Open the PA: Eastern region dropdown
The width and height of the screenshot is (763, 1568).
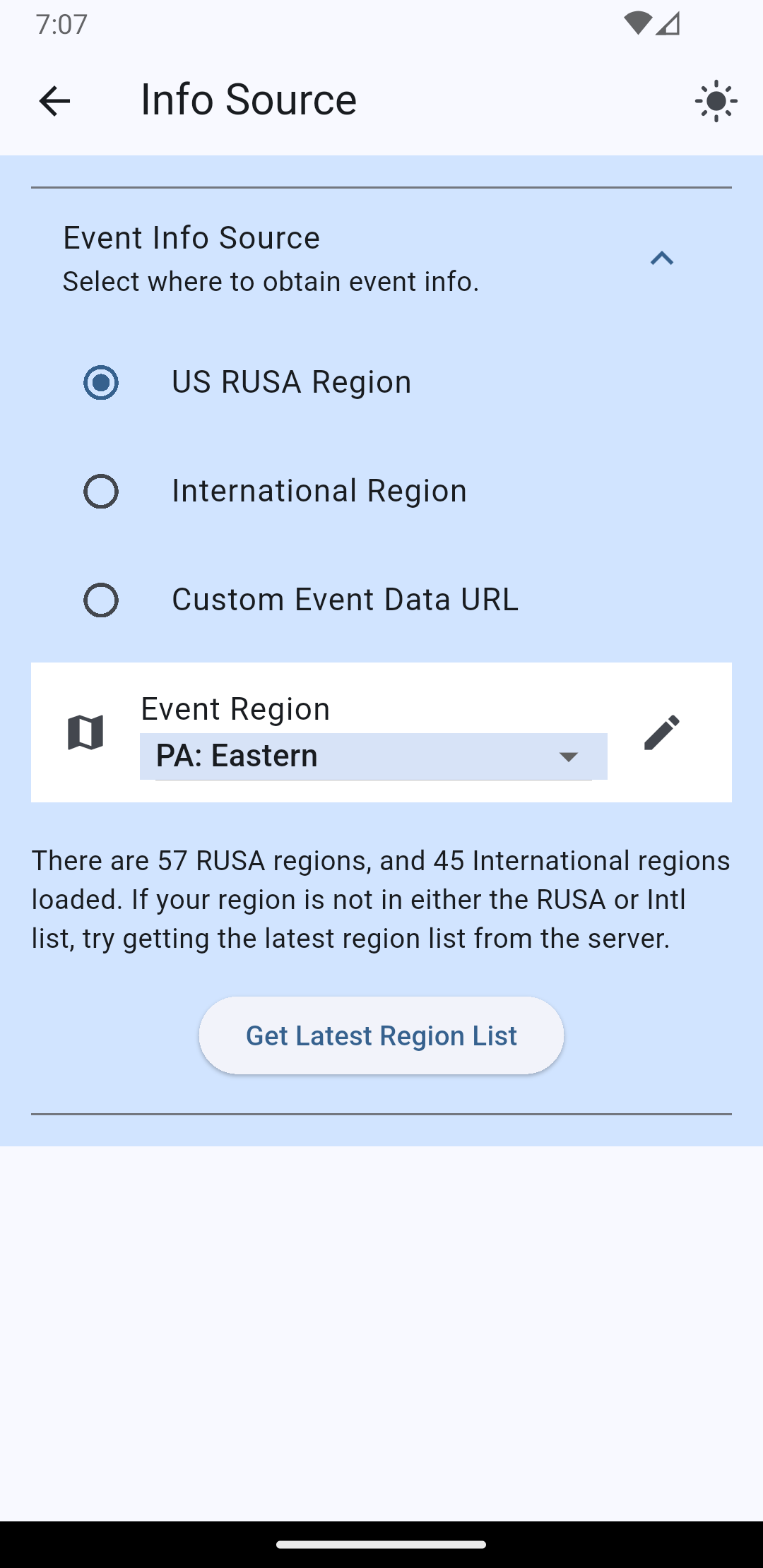pyautogui.click(x=353, y=756)
